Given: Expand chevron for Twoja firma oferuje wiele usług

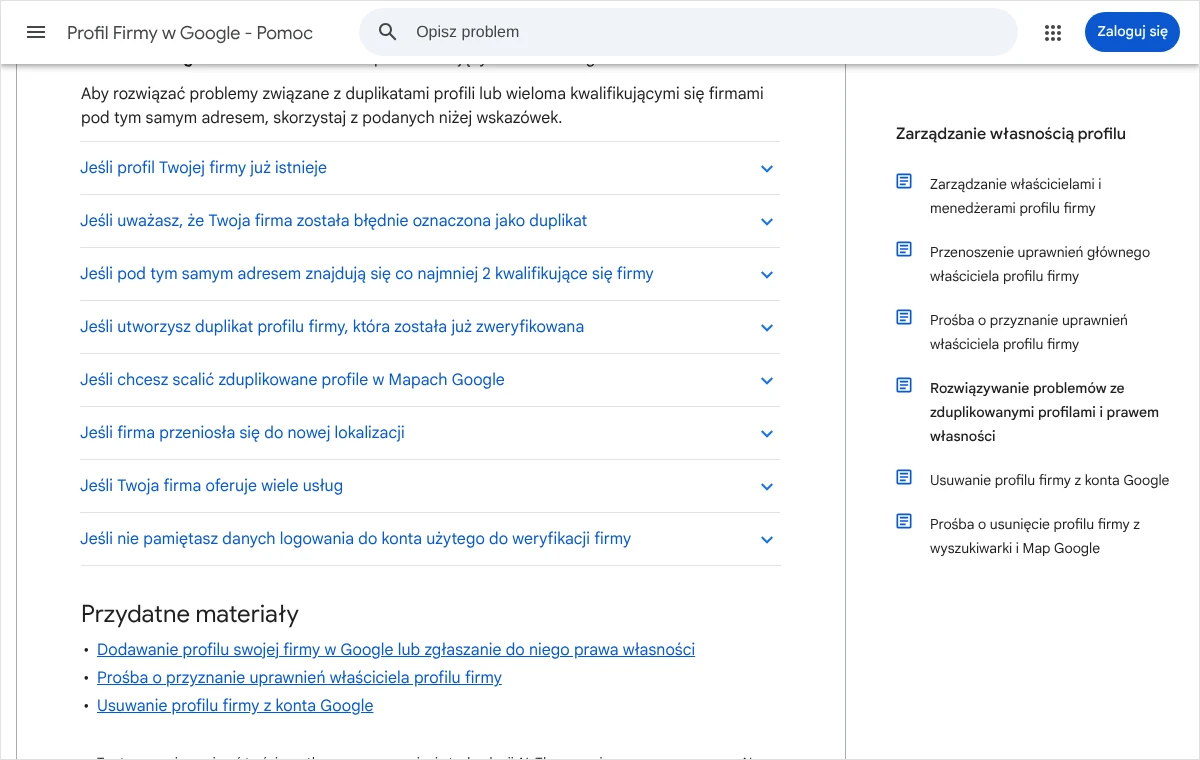Looking at the screenshot, I should tap(767, 486).
